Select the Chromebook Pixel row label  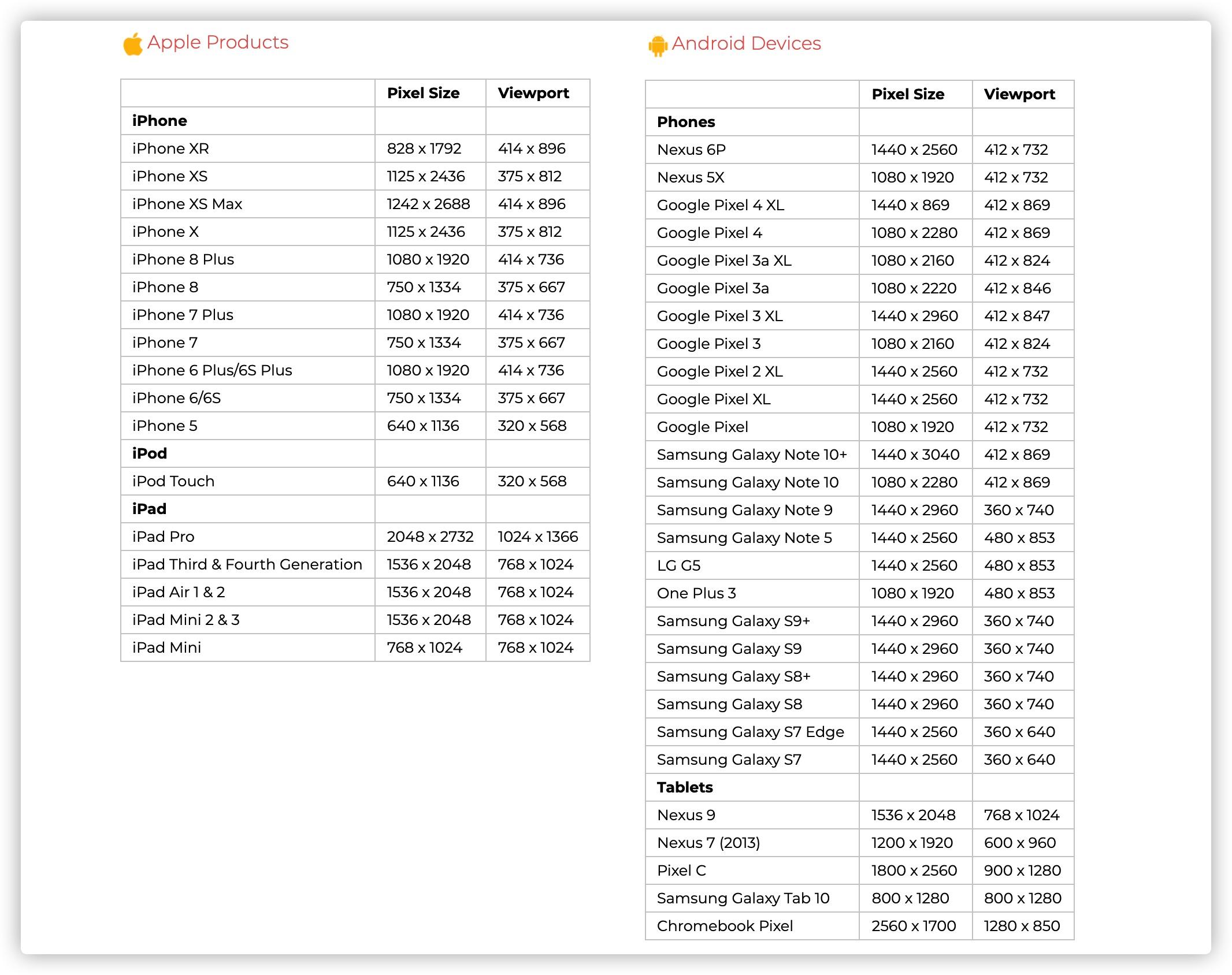coord(725,926)
